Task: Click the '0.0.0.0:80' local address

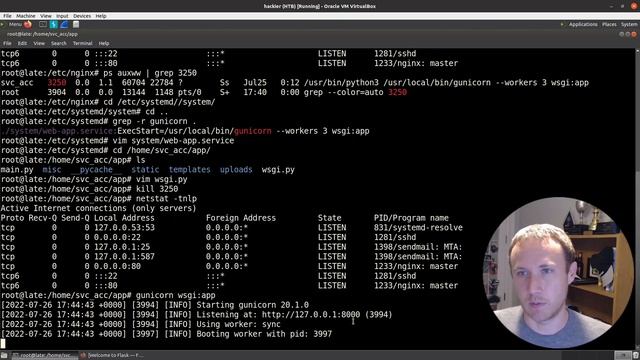Action: pos(118,267)
